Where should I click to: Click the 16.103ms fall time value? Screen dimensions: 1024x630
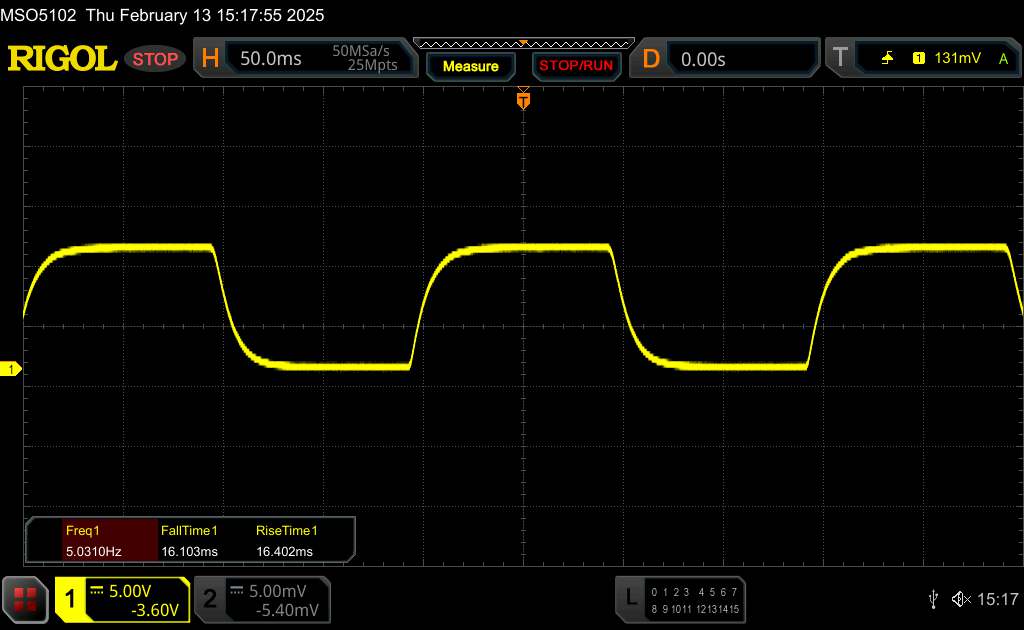click(189, 552)
